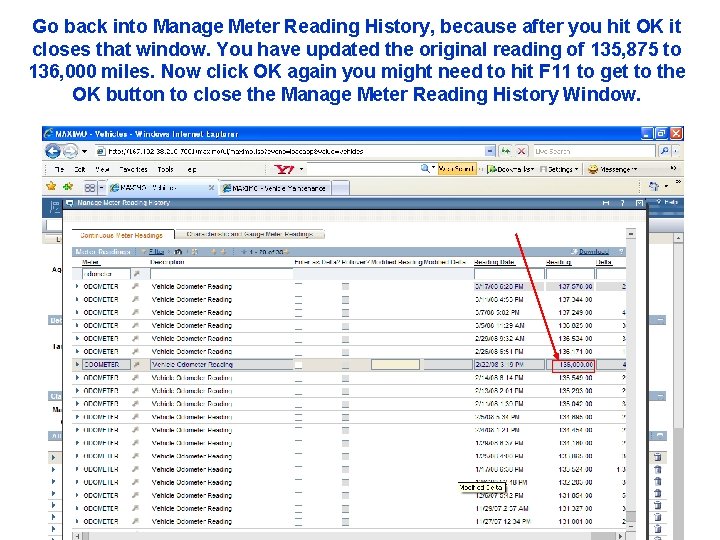This screenshot has height=540, width=720.
Task: Click the Live Search magnifier button
Action: point(664,151)
